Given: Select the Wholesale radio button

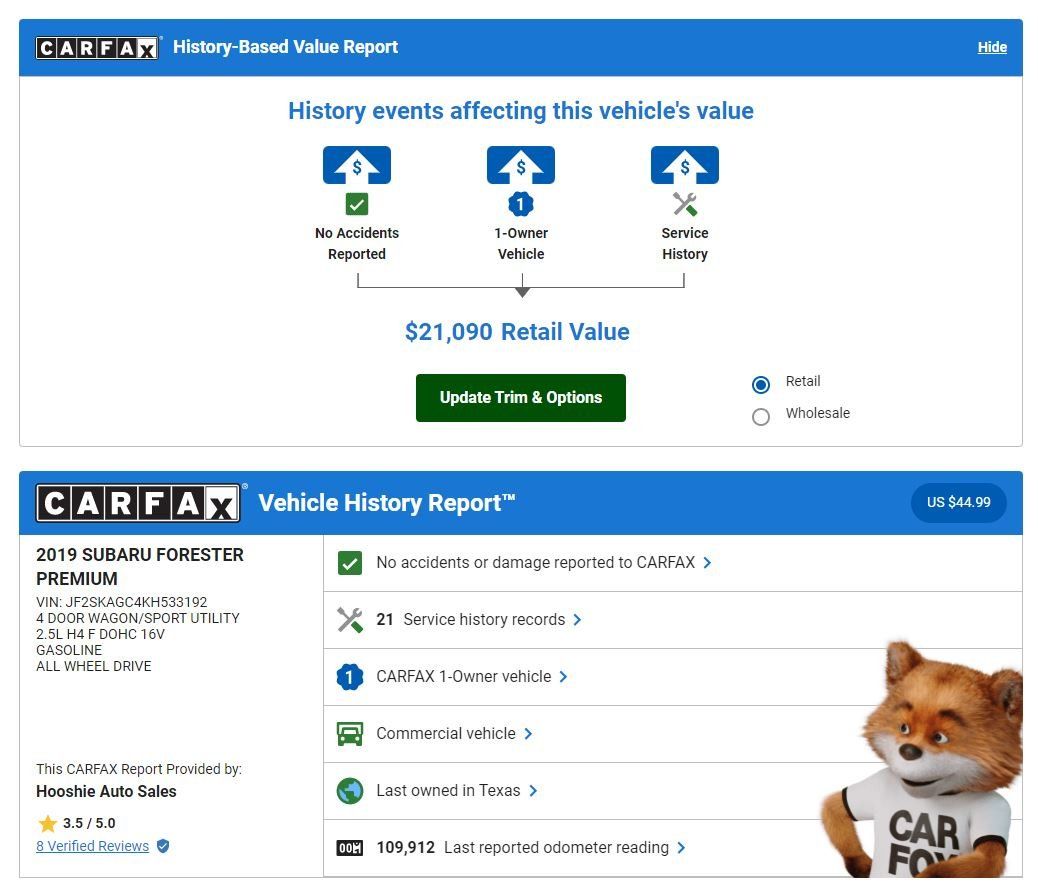Looking at the screenshot, I should point(761,416).
